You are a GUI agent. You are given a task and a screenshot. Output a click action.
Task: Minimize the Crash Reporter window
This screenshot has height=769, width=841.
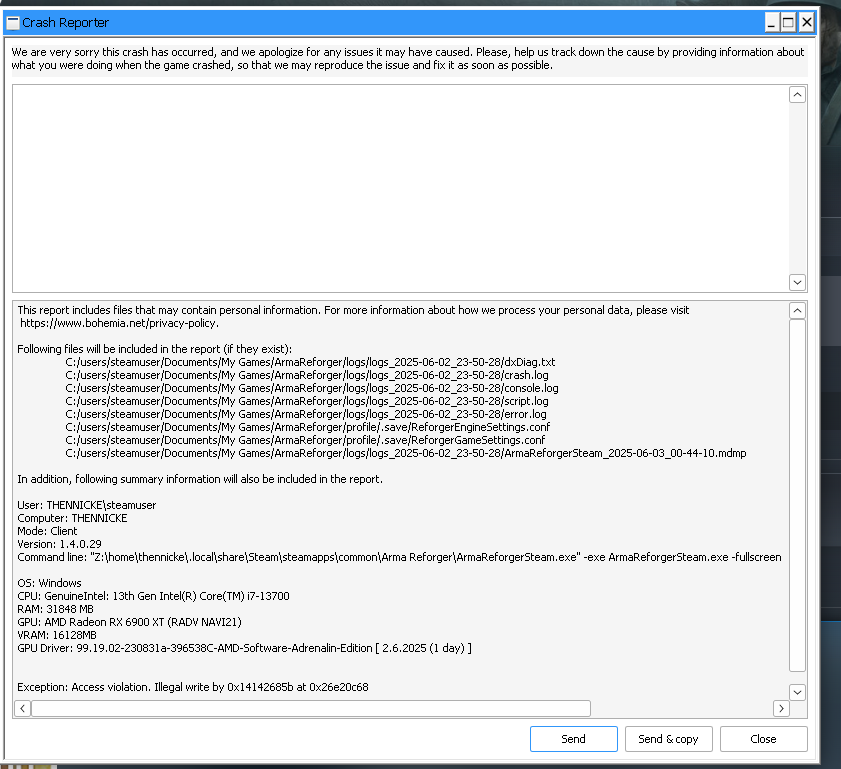771,23
